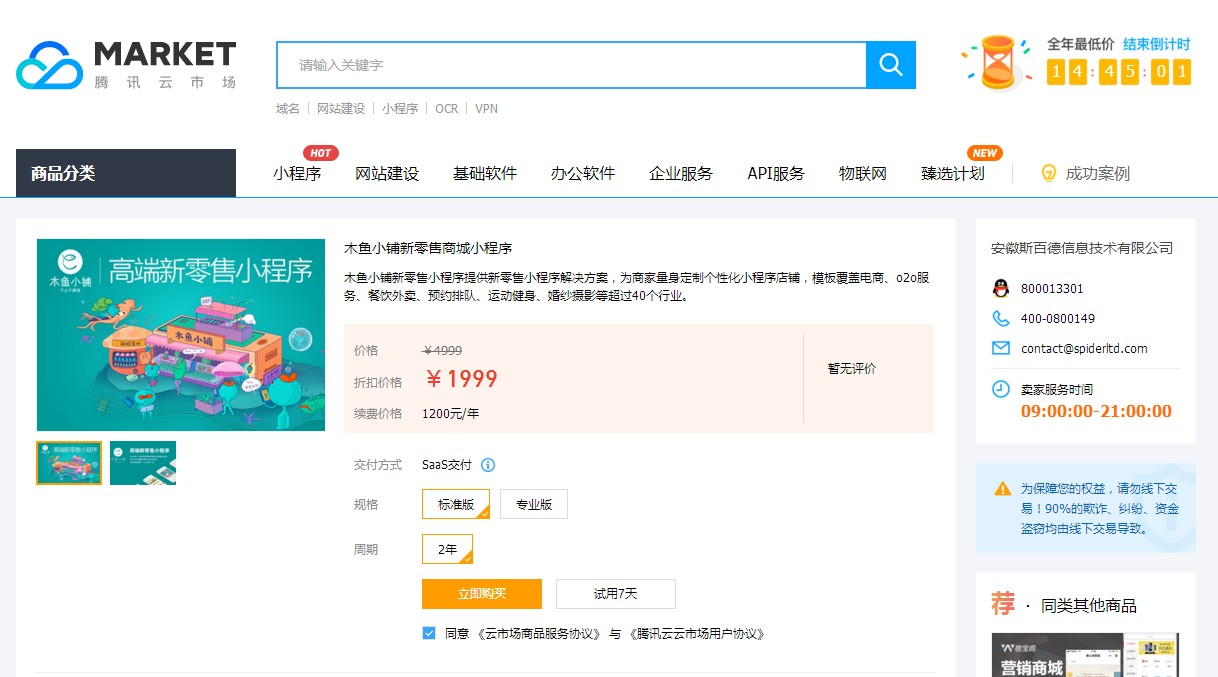
Task: Switch to 办公软件 category
Action: point(583,173)
